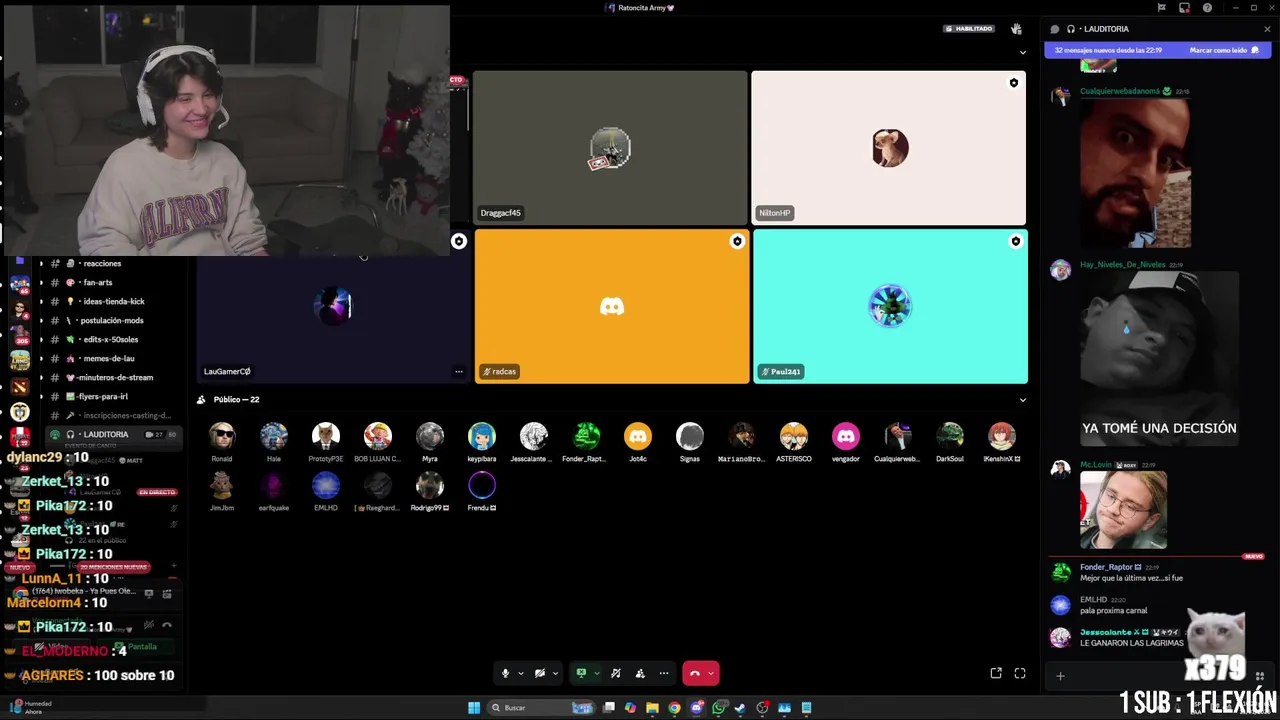Open the flag icon in the title bar
The width and height of the screenshot is (1280, 720).
1161,8
